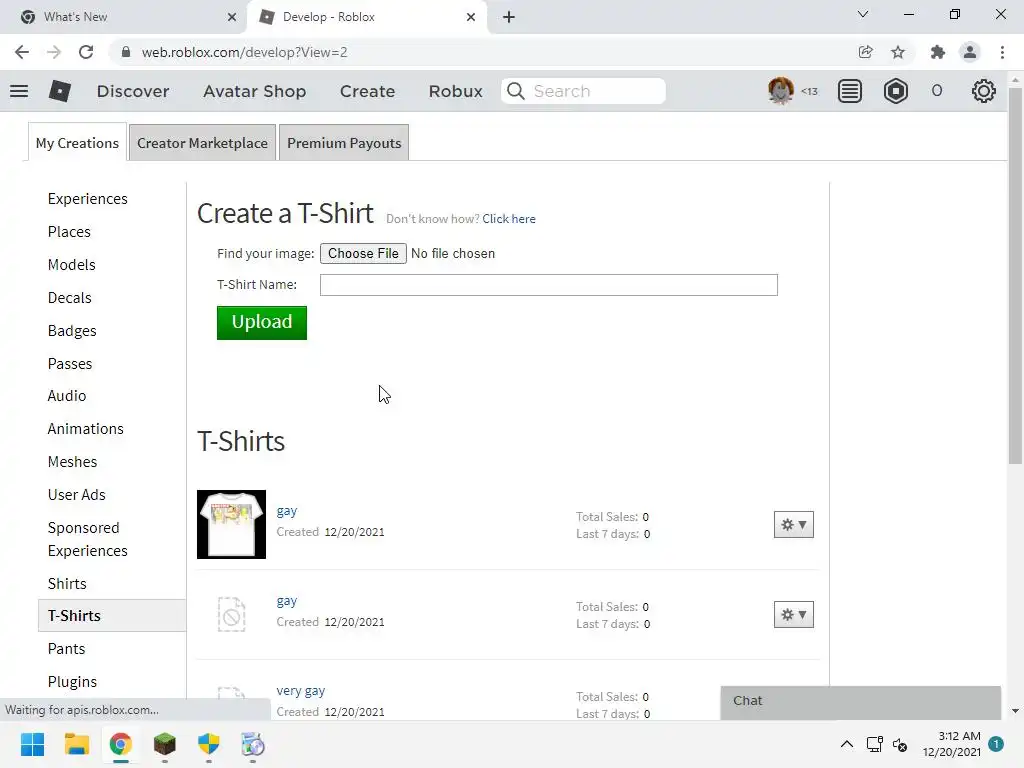The height and width of the screenshot is (768, 1024).
Task: Click the Minecraft block taskbar icon
Action: click(x=165, y=744)
